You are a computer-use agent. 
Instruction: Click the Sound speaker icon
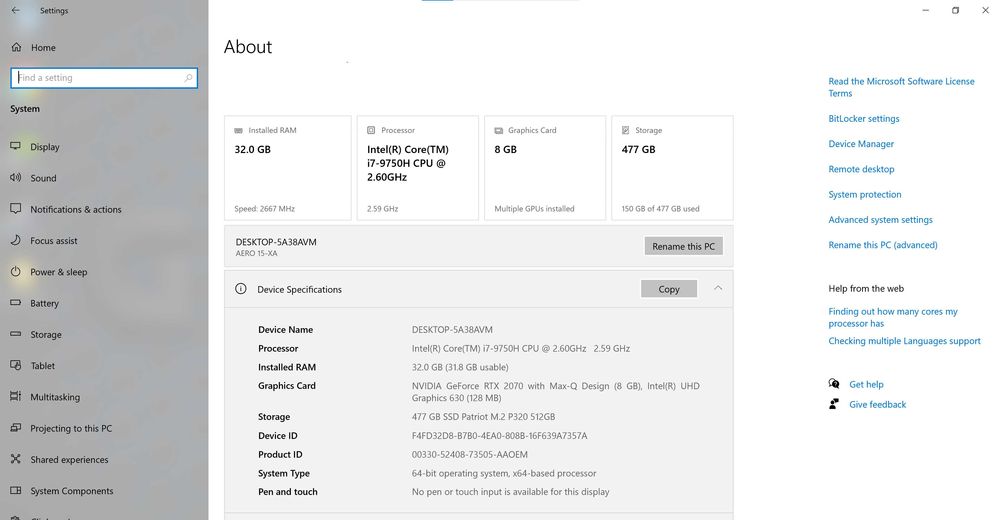(16, 177)
